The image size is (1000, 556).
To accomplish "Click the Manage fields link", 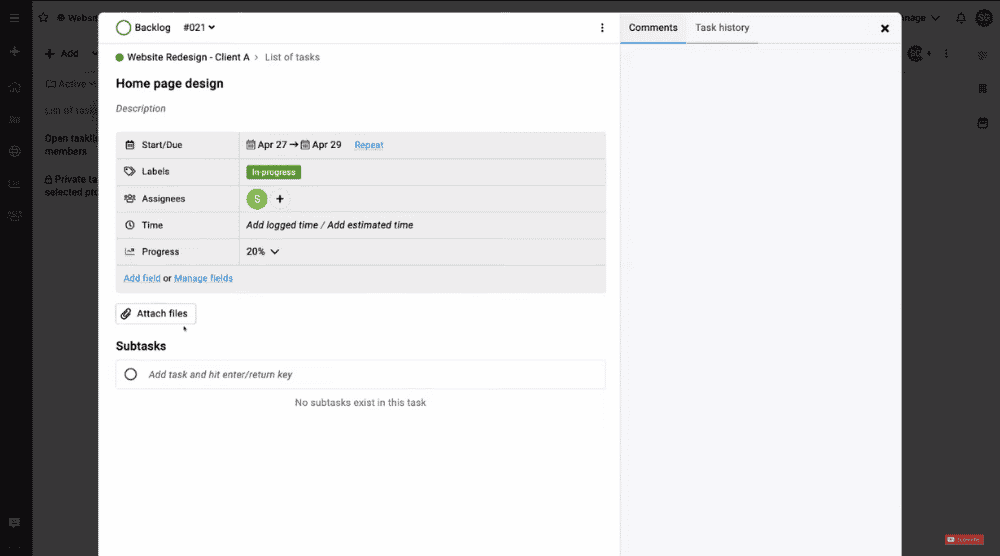I will tap(203, 278).
